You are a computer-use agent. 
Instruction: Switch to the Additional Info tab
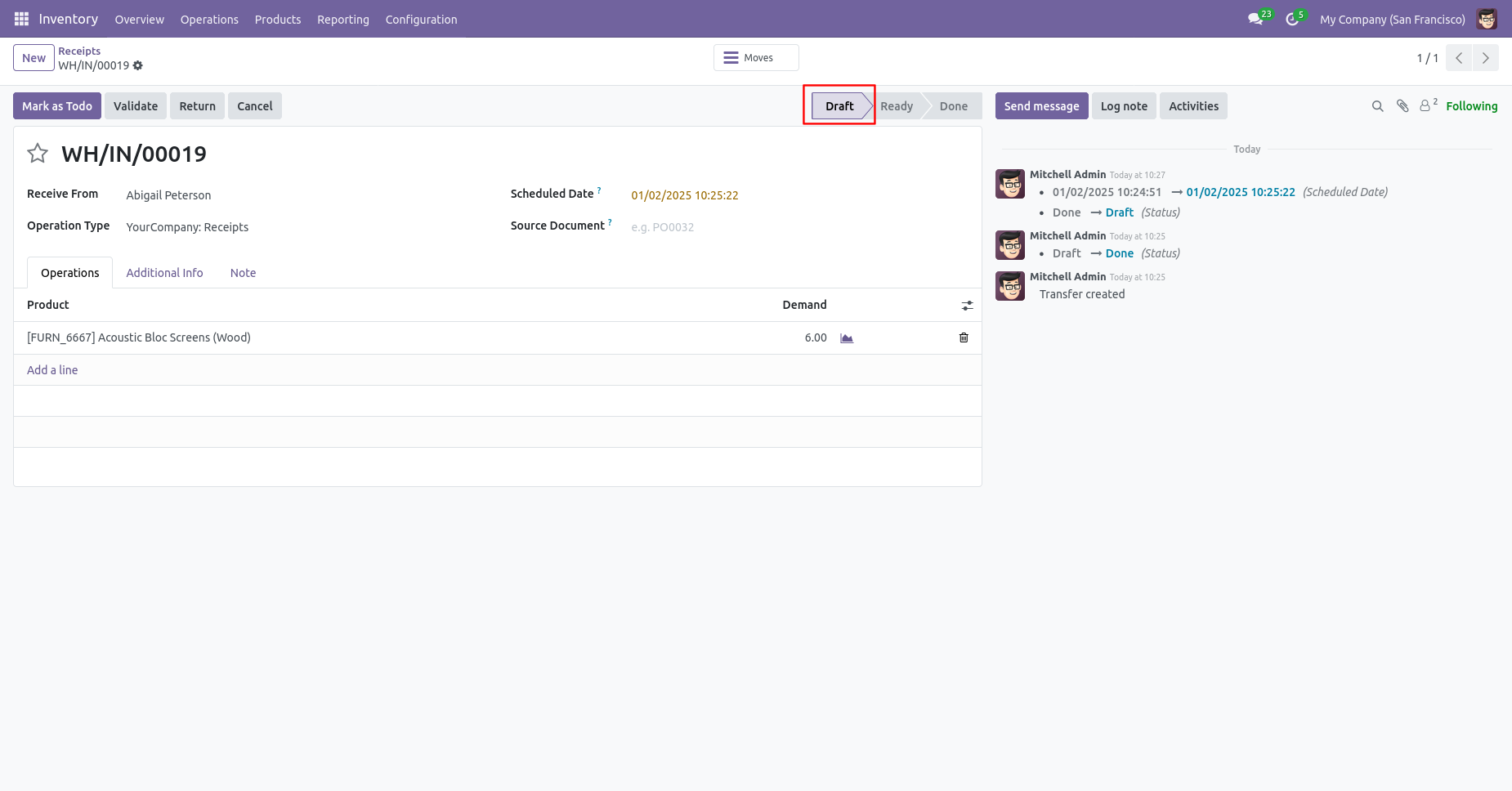164,273
